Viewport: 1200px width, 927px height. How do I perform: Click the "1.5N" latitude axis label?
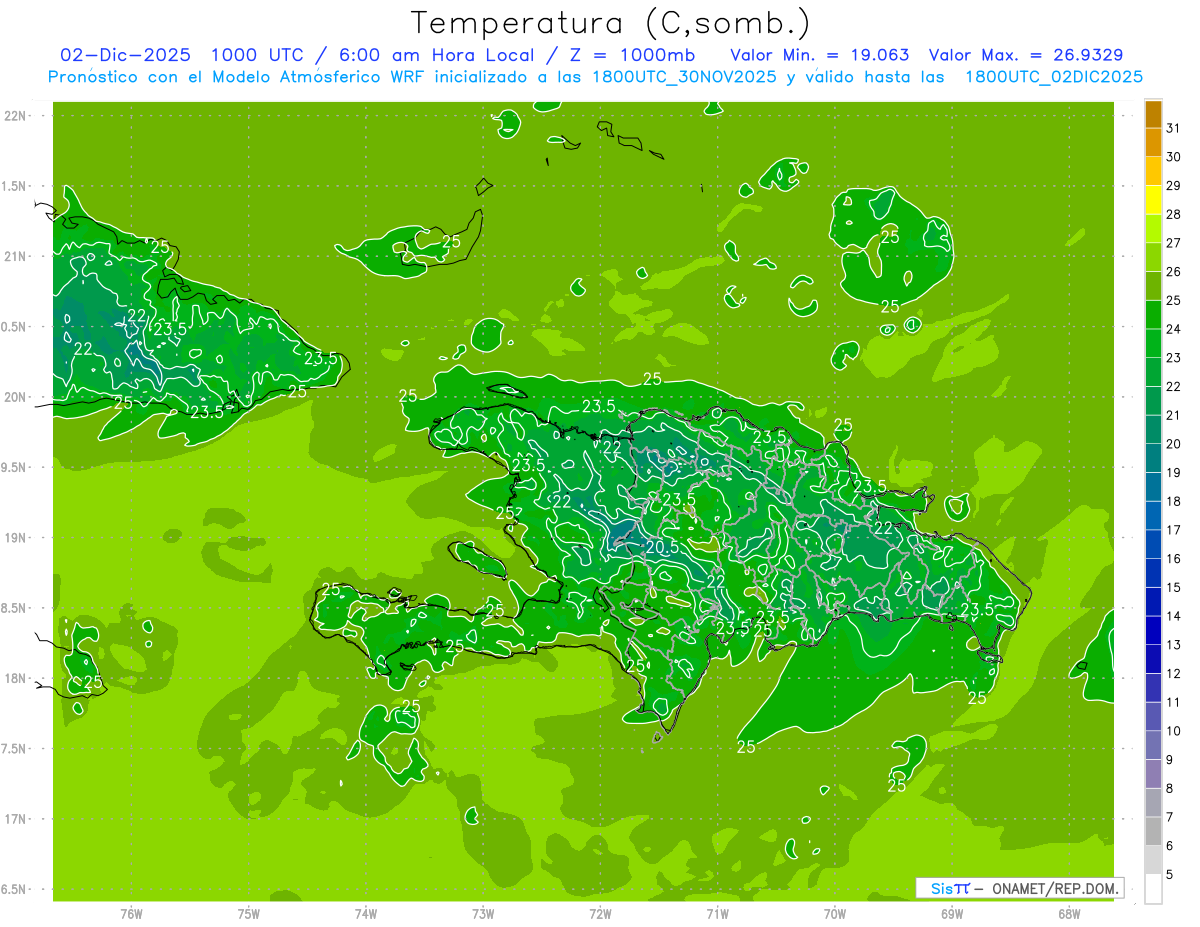[x=15, y=186]
